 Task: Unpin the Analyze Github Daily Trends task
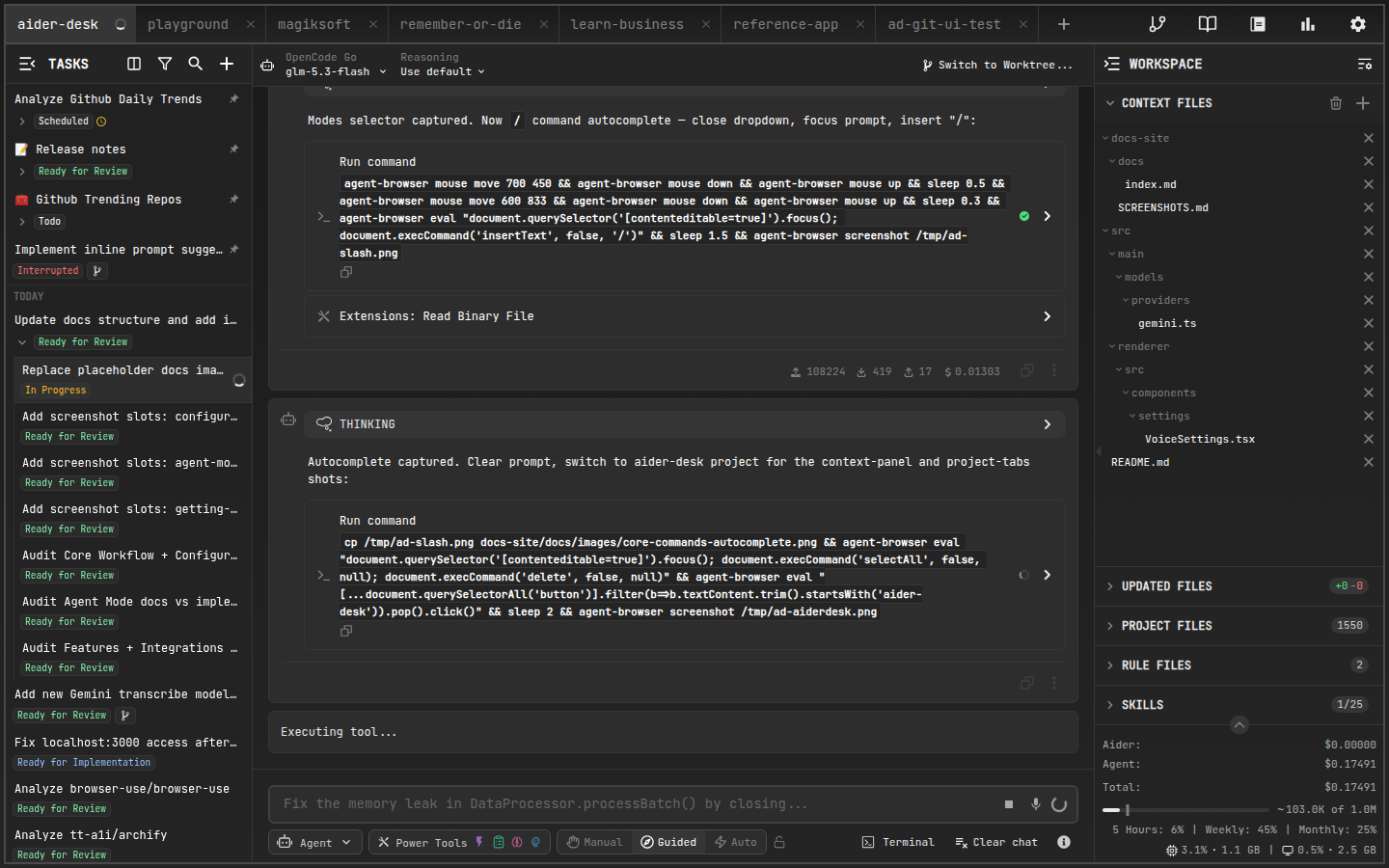pyautogui.click(x=233, y=99)
